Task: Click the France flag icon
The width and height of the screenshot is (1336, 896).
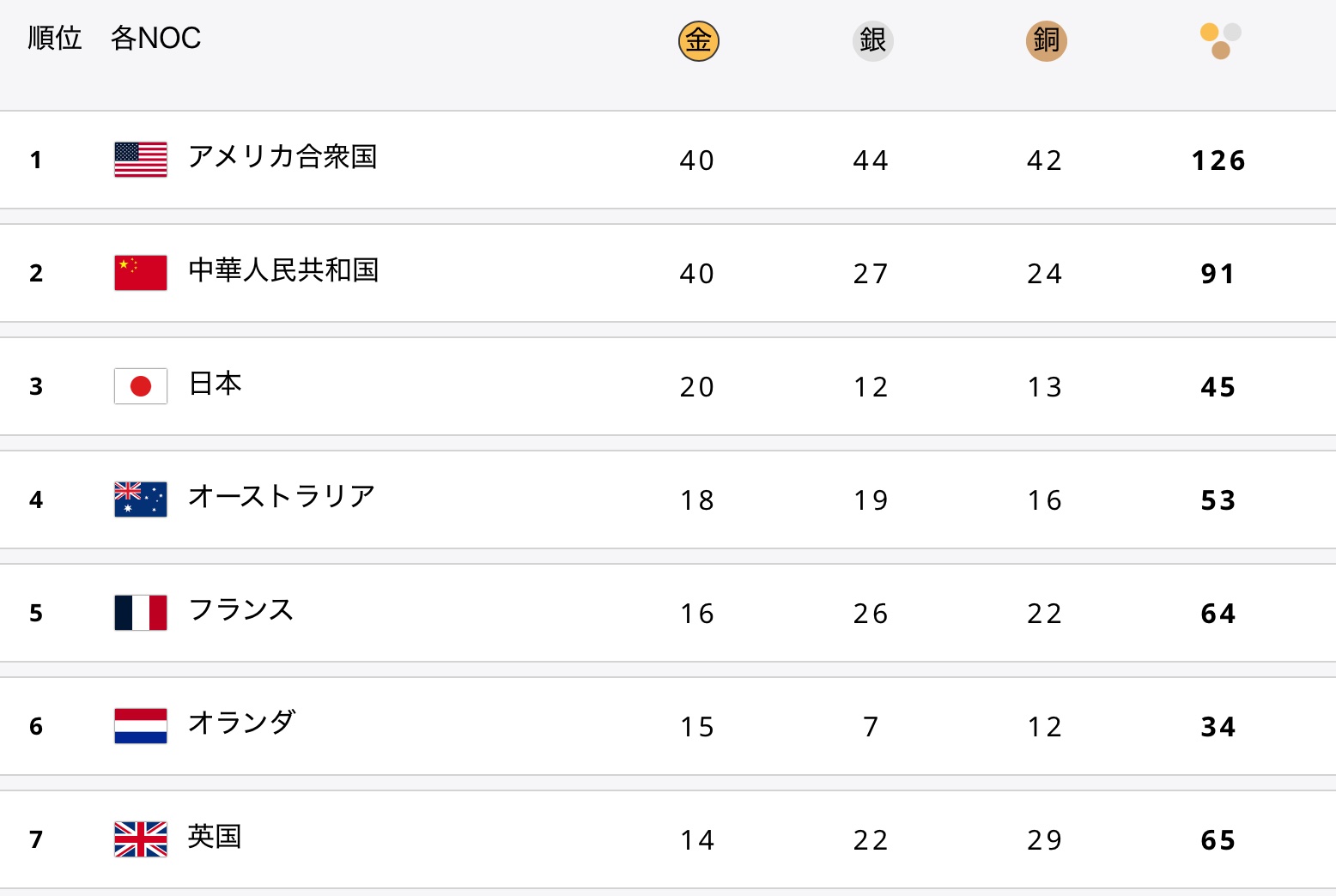Action: (x=141, y=613)
